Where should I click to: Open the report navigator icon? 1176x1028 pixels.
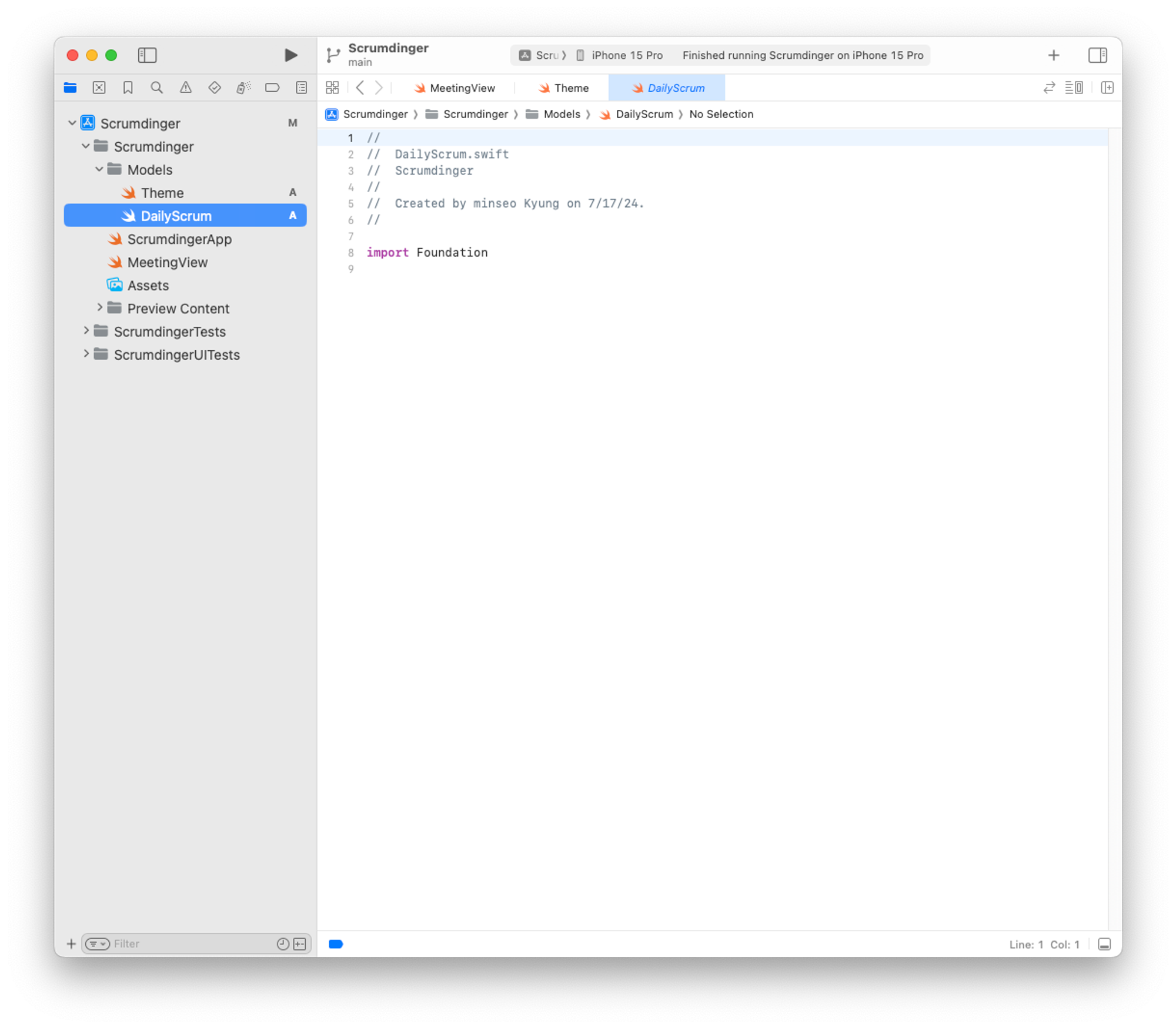tap(301, 88)
